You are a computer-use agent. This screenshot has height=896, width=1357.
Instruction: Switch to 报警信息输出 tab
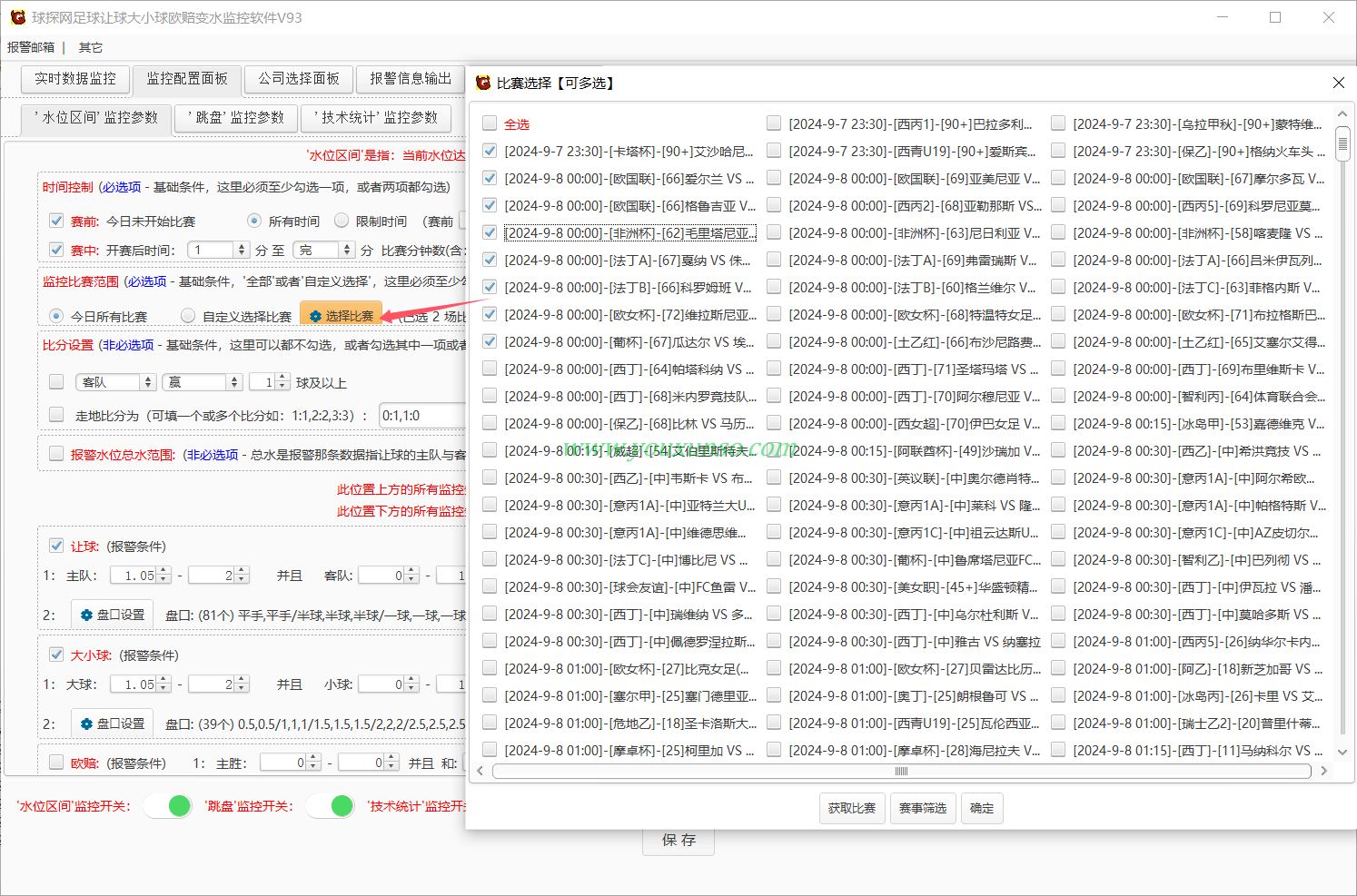tap(411, 79)
